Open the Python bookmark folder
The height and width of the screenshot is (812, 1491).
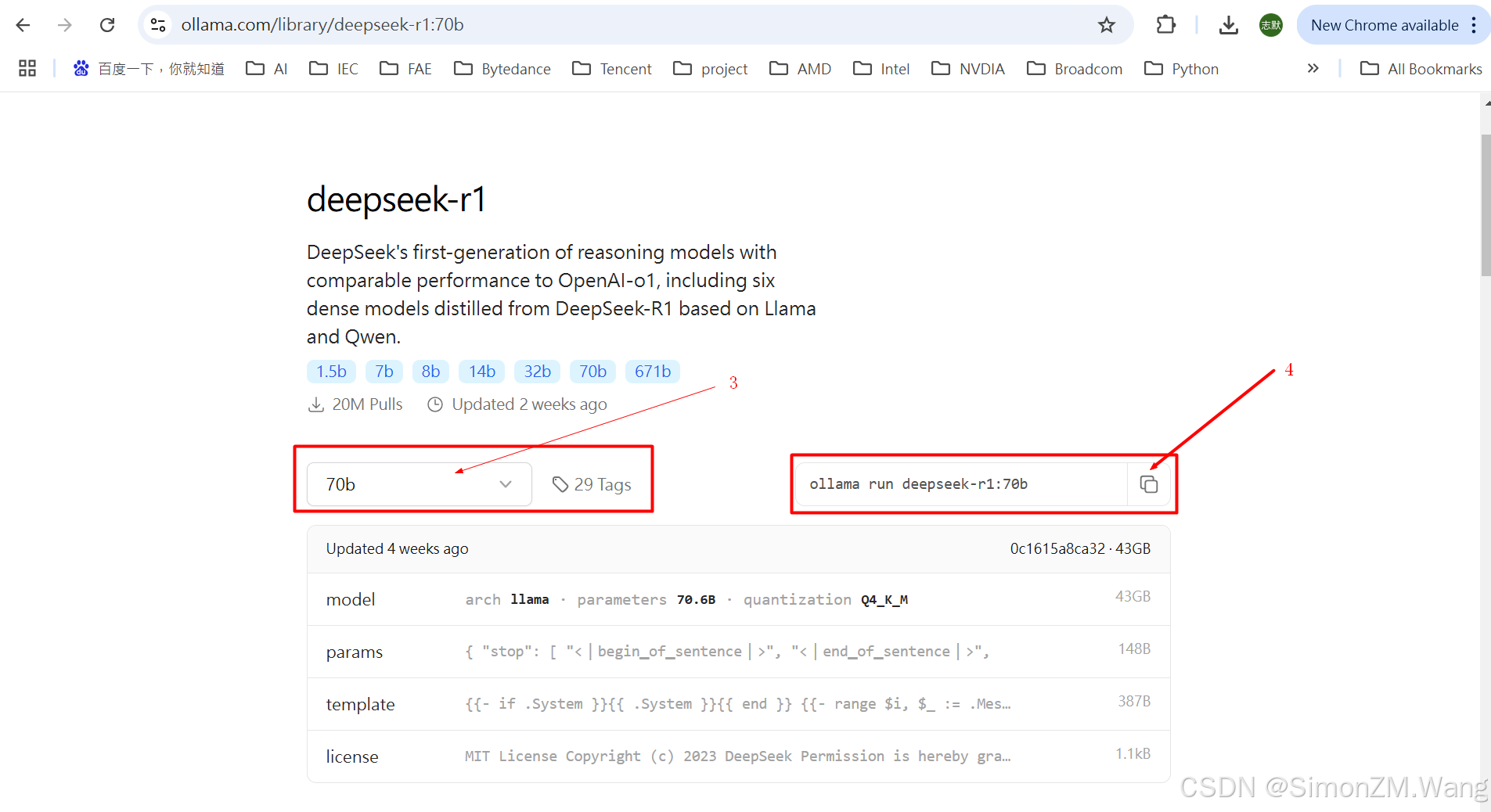1182,69
